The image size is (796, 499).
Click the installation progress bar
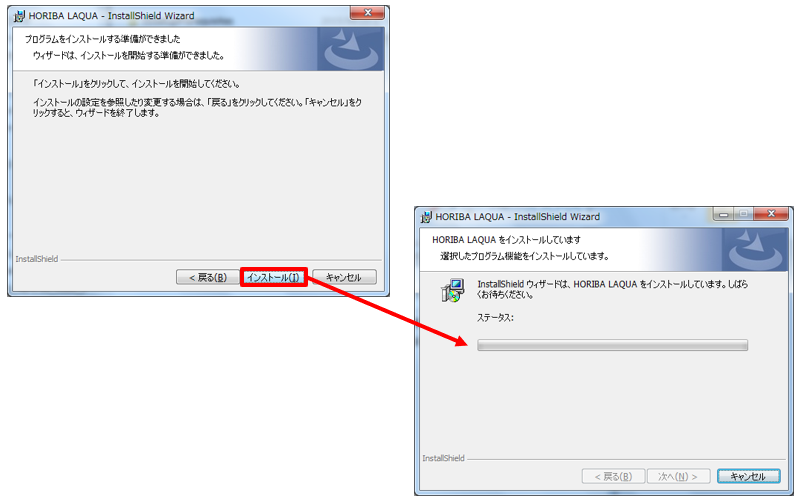tap(612, 345)
